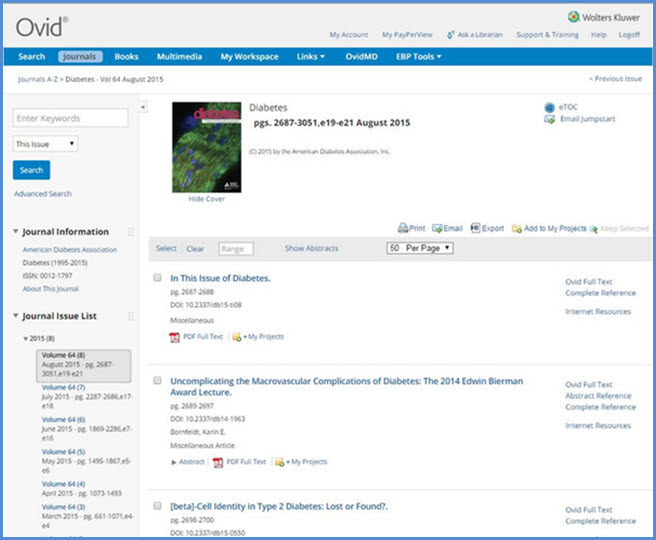Click Show Abstracts link

pos(311,248)
